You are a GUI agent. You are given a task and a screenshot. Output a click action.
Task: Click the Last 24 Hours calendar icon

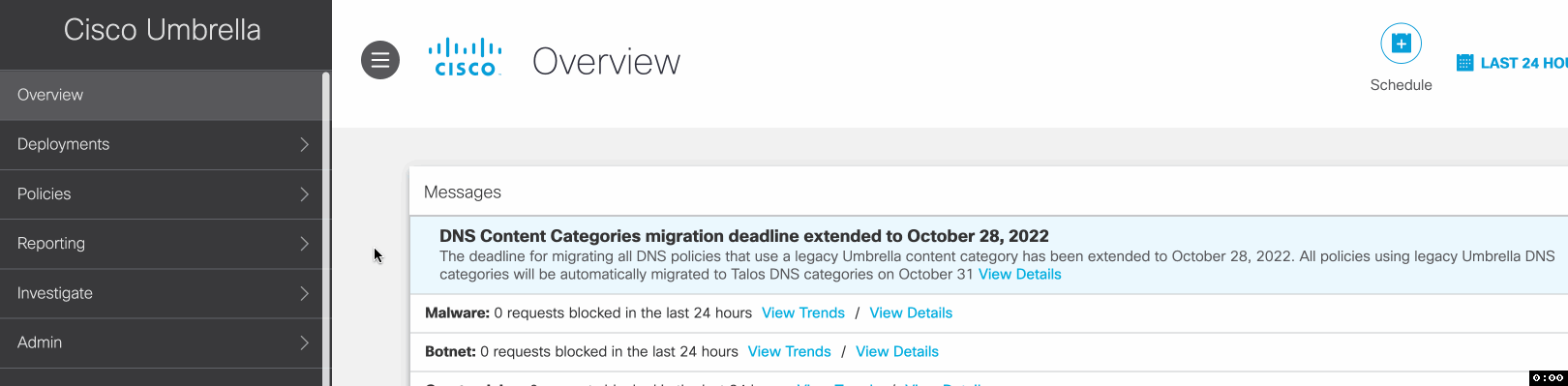(1464, 63)
